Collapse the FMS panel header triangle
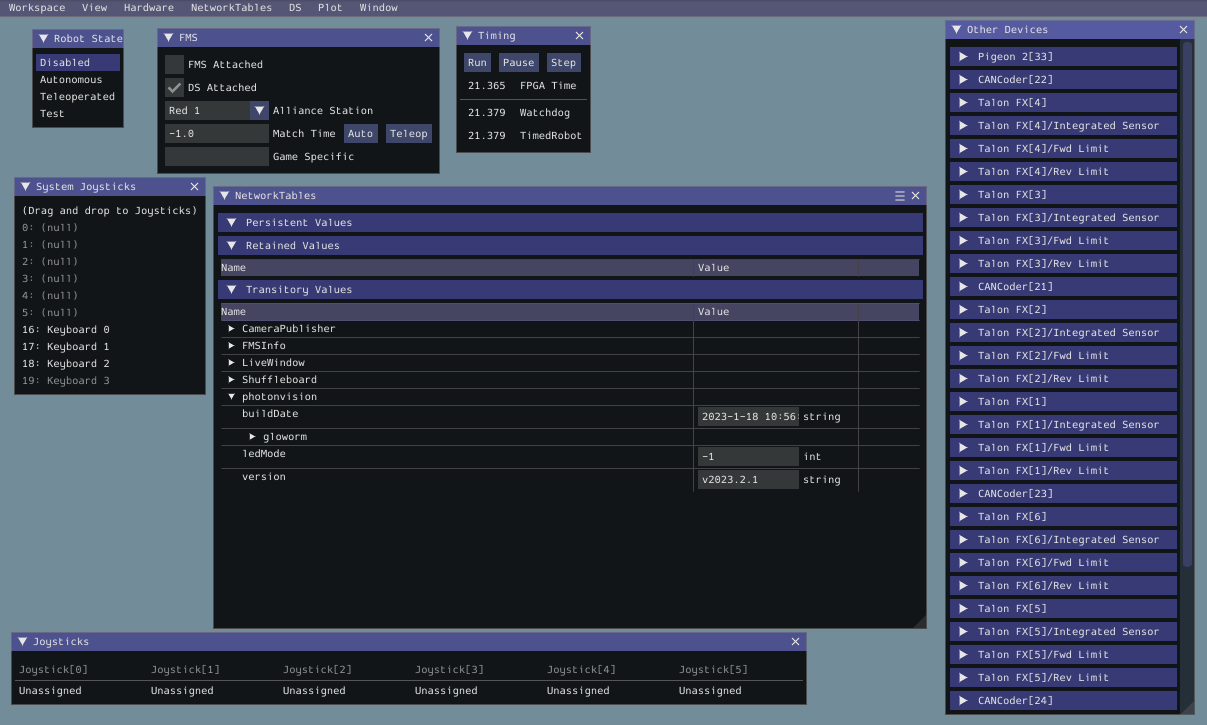Viewport: 1207px width, 725px height. (x=169, y=36)
